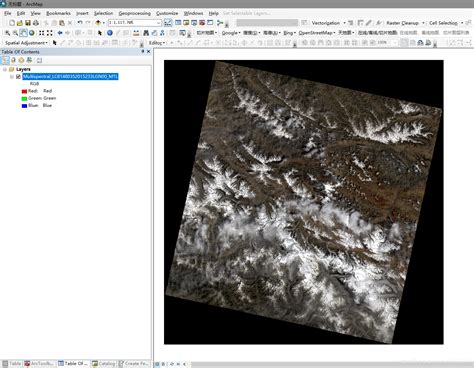Collapse the Multispectral layer legend
The width and height of the screenshot is (474, 368).
pos(12,77)
